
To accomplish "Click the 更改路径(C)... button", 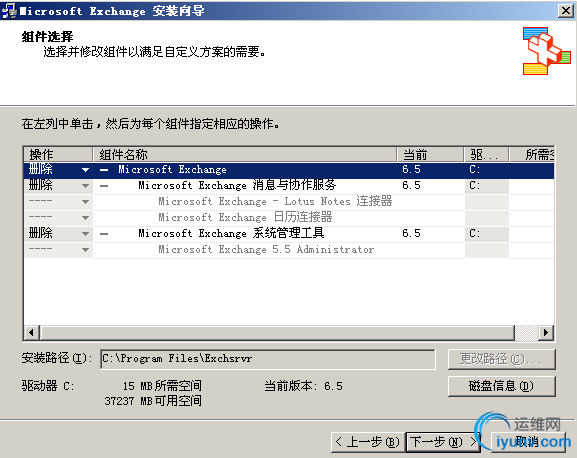I will (x=502, y=359).
